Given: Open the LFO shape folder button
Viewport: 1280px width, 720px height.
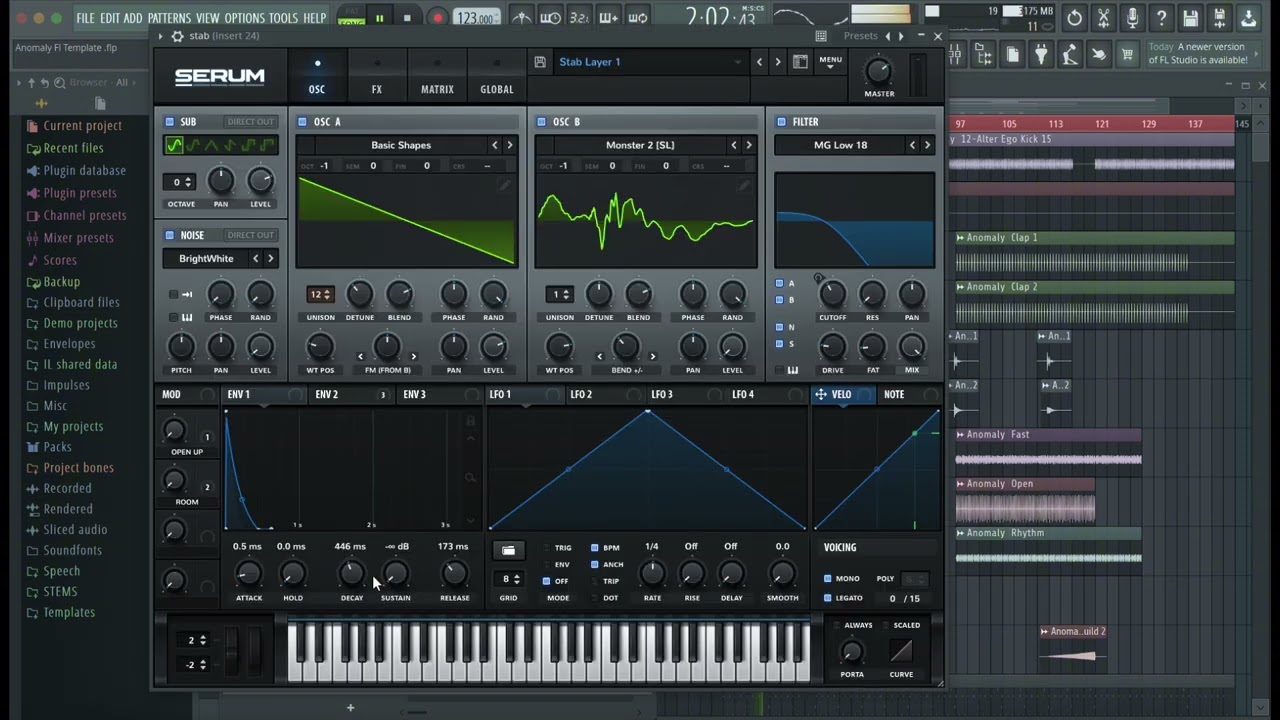Looking at the screenshot, I should [x=508, y=550].
